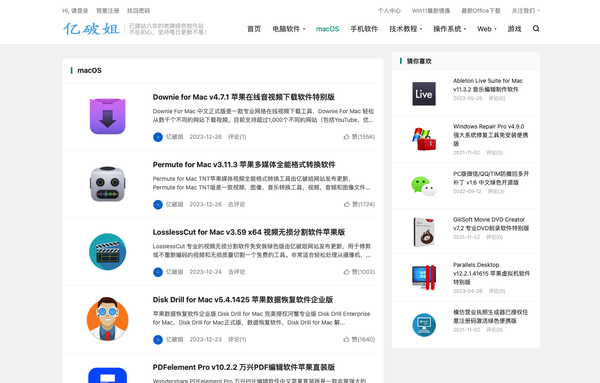Click 去评论 under the LosslessCut post
This screenshot has width=600, height=383.
click(236, 272)
